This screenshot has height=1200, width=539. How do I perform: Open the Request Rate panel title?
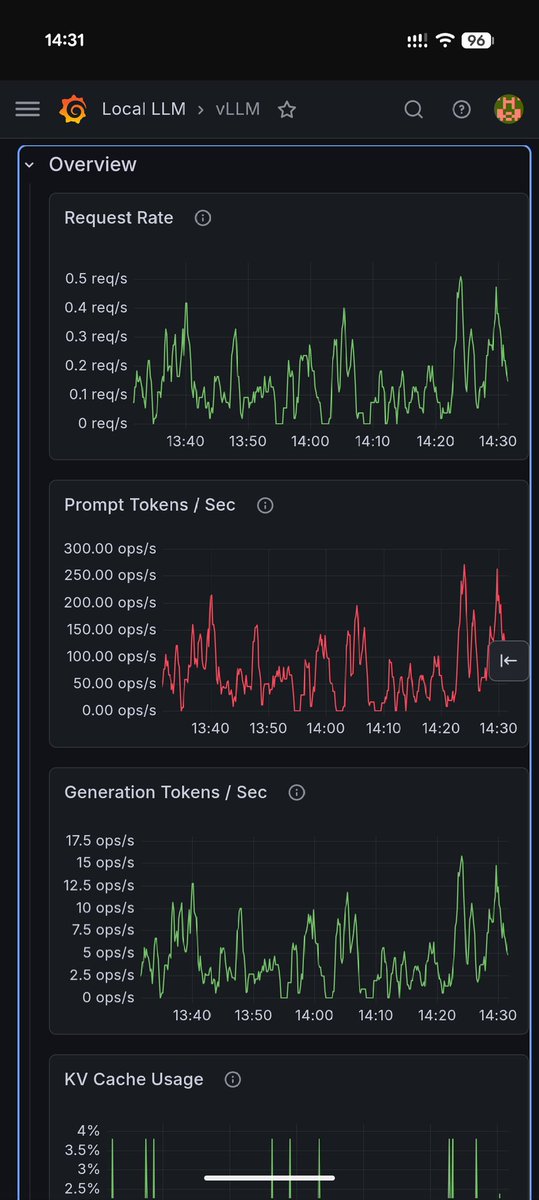[118, 217]
